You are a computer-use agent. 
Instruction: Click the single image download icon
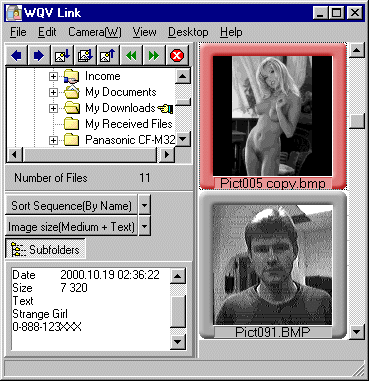pyautogui.click(x=62, y=55)
